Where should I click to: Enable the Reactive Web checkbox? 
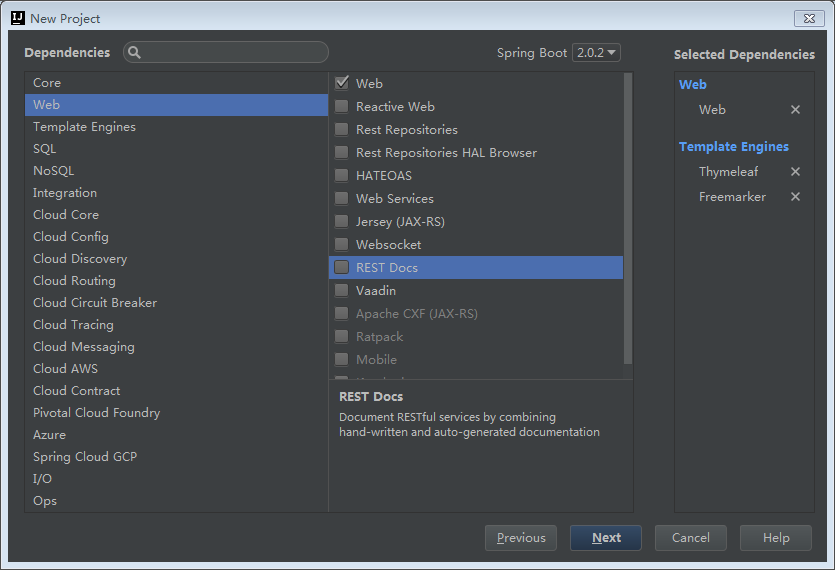341,107
